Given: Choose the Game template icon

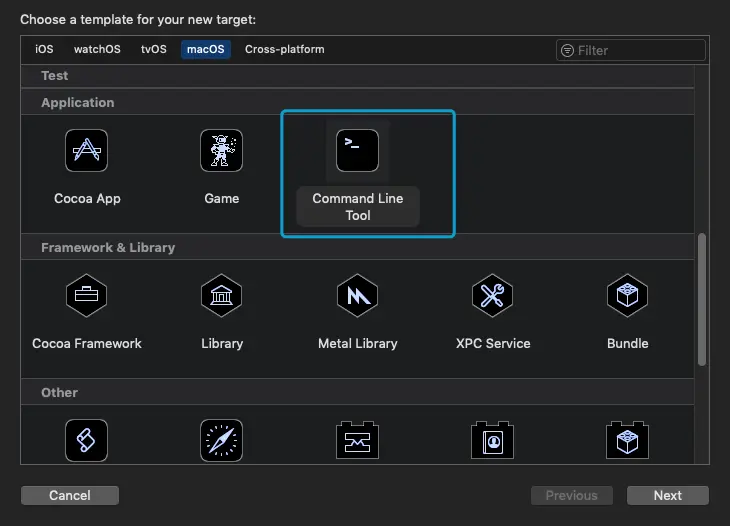Looking at the screenshot, I should [222, 150].
